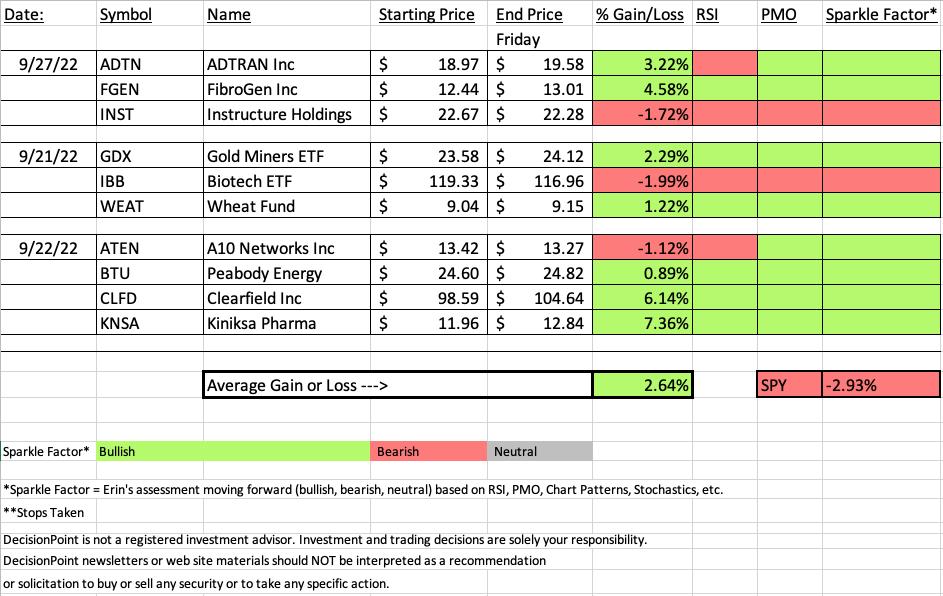This screenshot has width=943, height=596.
Task: Click CLFD's 6.14% gain cell
Action: pos(642,298)
